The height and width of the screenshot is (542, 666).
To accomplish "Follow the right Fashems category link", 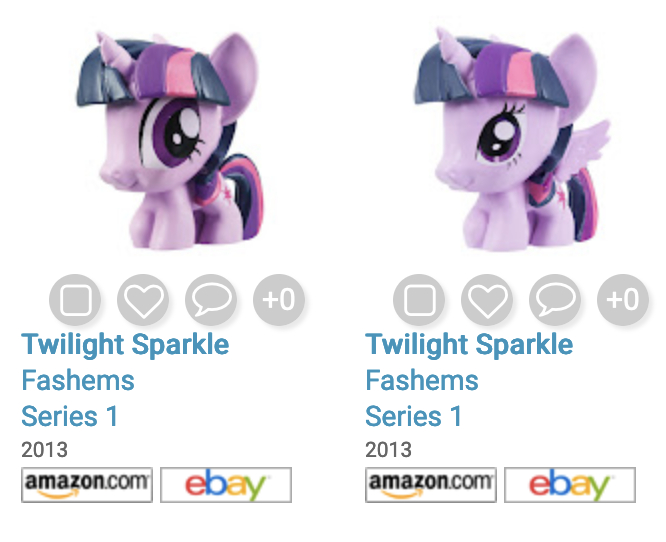I will [422, 380].
